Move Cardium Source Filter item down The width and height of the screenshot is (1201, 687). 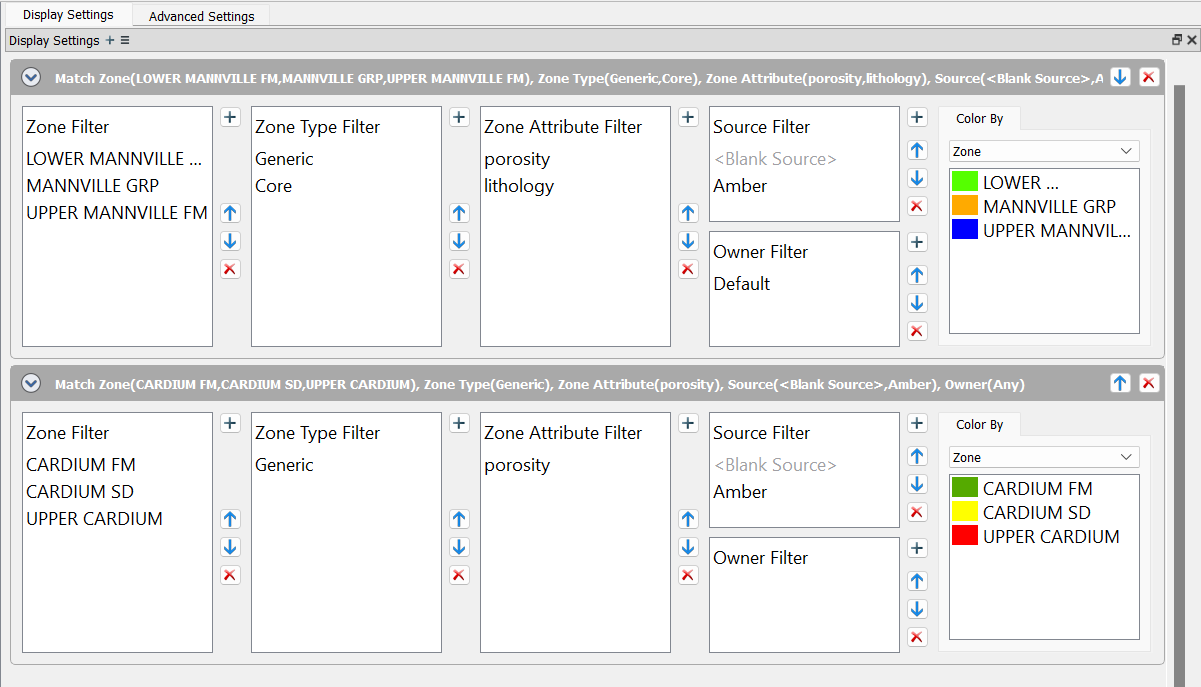917,484
